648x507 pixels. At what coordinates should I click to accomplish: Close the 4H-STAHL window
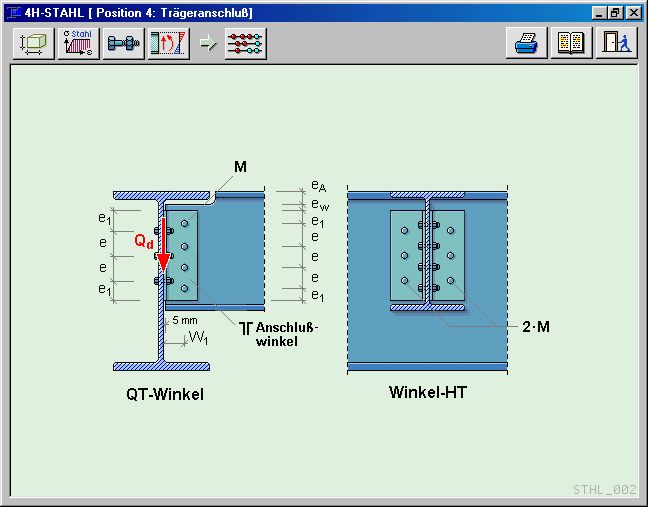pyautogui.click(x=633, y=13)
